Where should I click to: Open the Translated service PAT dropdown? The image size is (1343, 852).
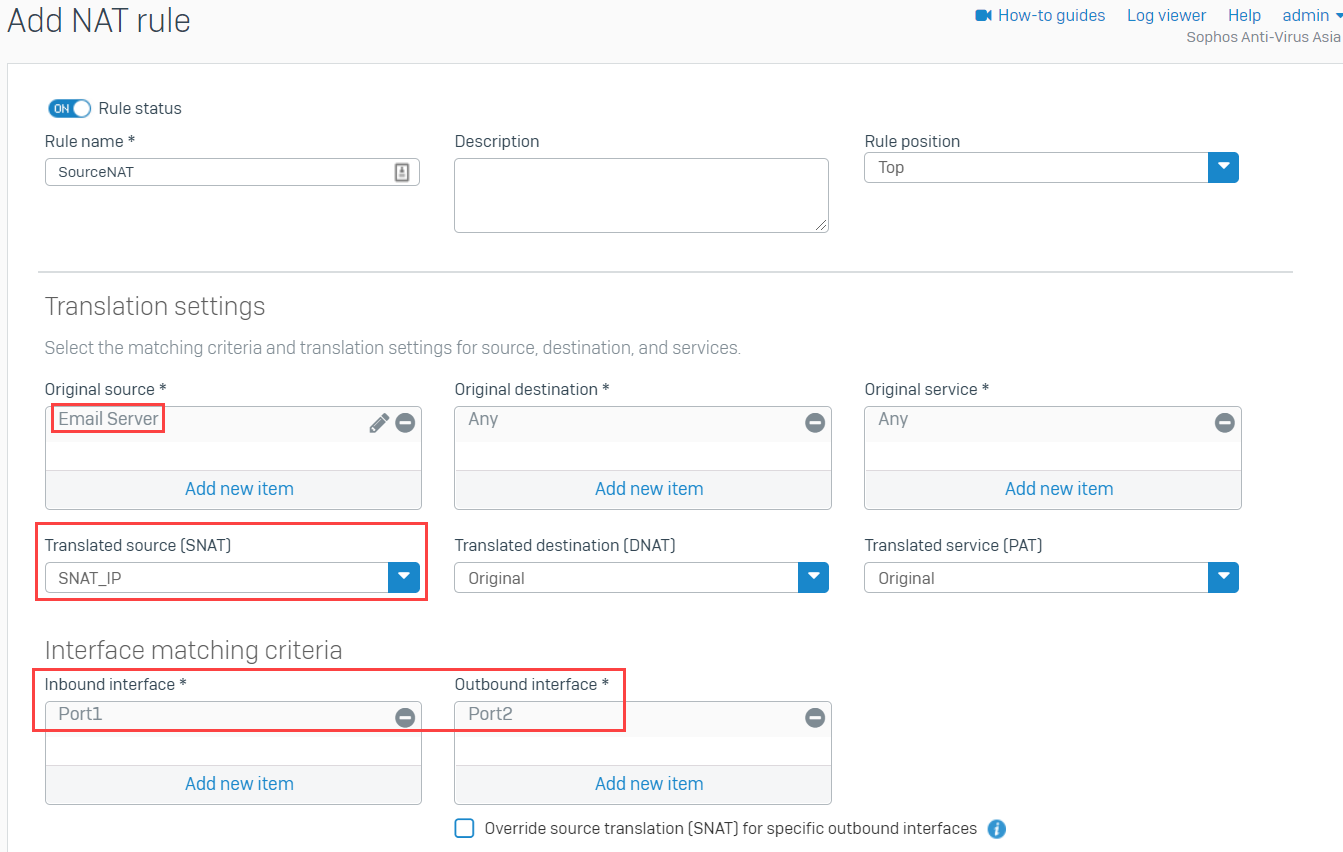tap(1223, 577)
